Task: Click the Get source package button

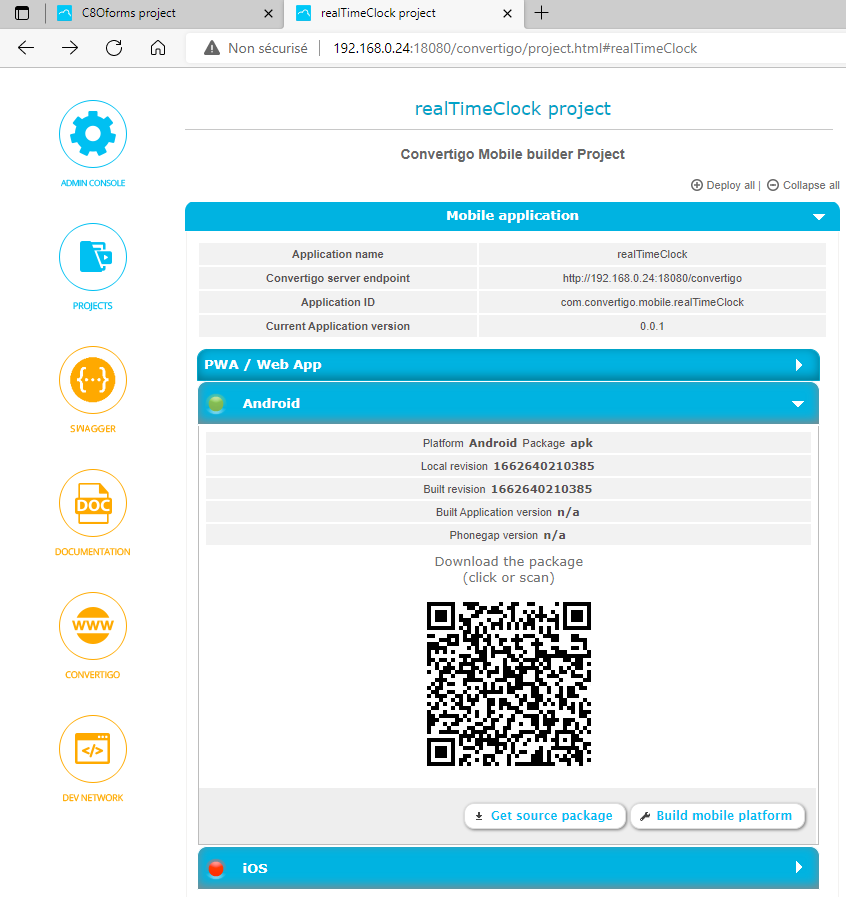Action: click(544, 816)
